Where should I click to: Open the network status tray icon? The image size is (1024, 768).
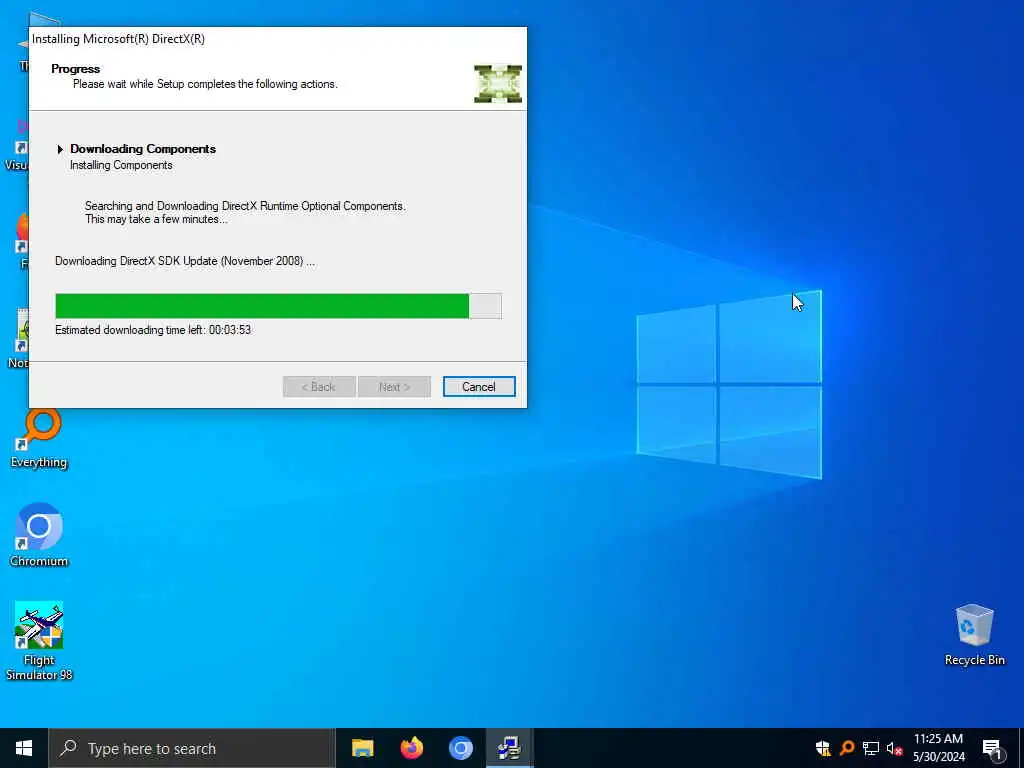point(871,748)
